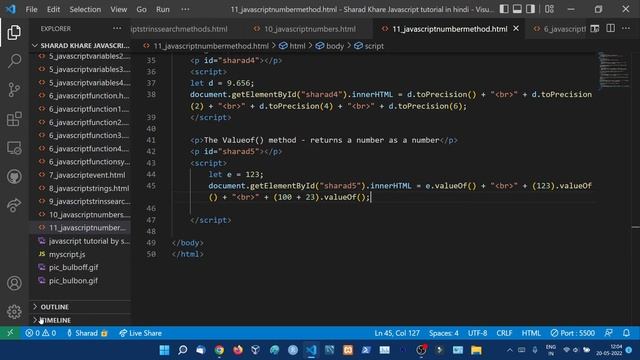Viewport: 640px width, 360px height.
Task: Open the Explorer view in activity bar
Action: 14,32
